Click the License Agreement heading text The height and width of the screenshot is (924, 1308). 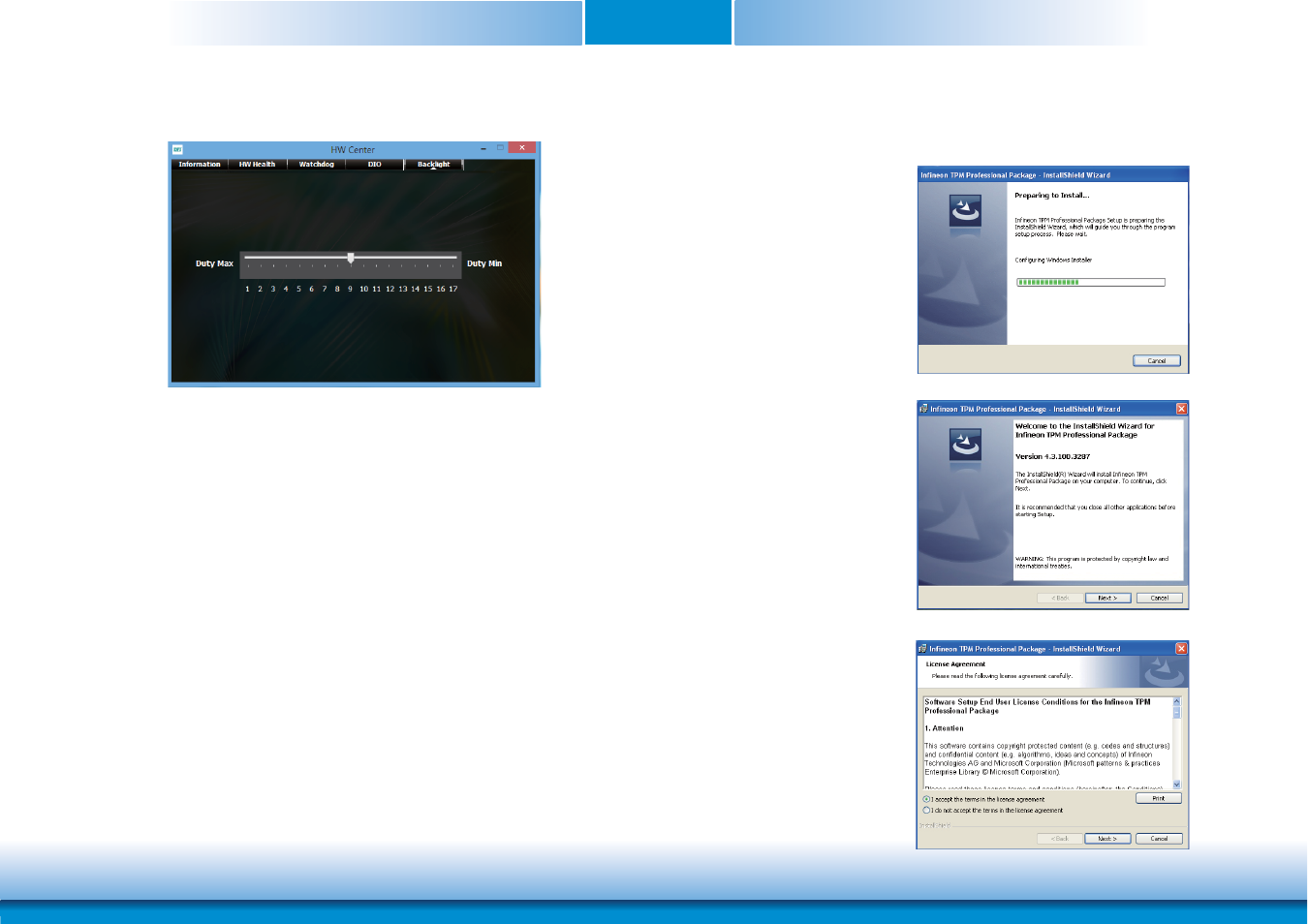pos(955,664)
